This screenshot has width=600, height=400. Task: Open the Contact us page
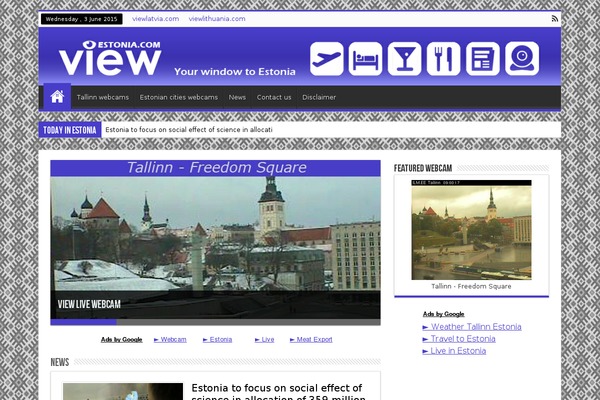[x=274, y=97]
